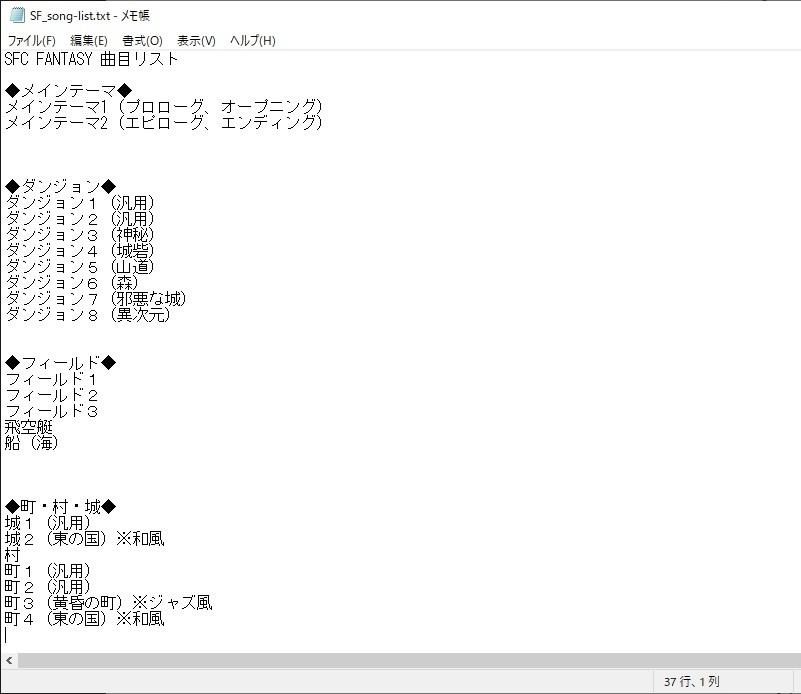Image resolution: width=801 pixels, height=694 pixels.
Task: Open the 書式(O) menu
Action: [x=143, y=40]
